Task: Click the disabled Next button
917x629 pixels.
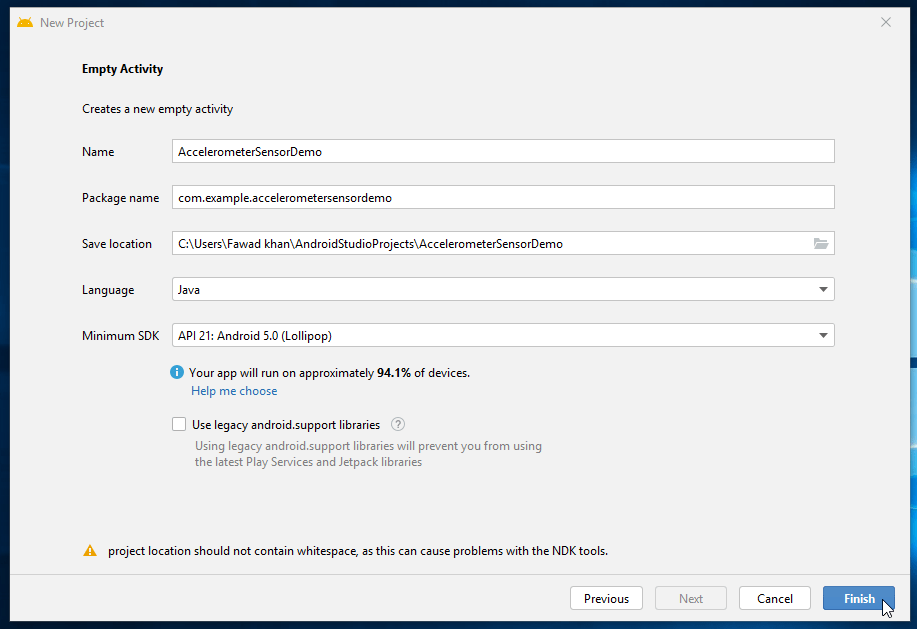Action: 690,598
